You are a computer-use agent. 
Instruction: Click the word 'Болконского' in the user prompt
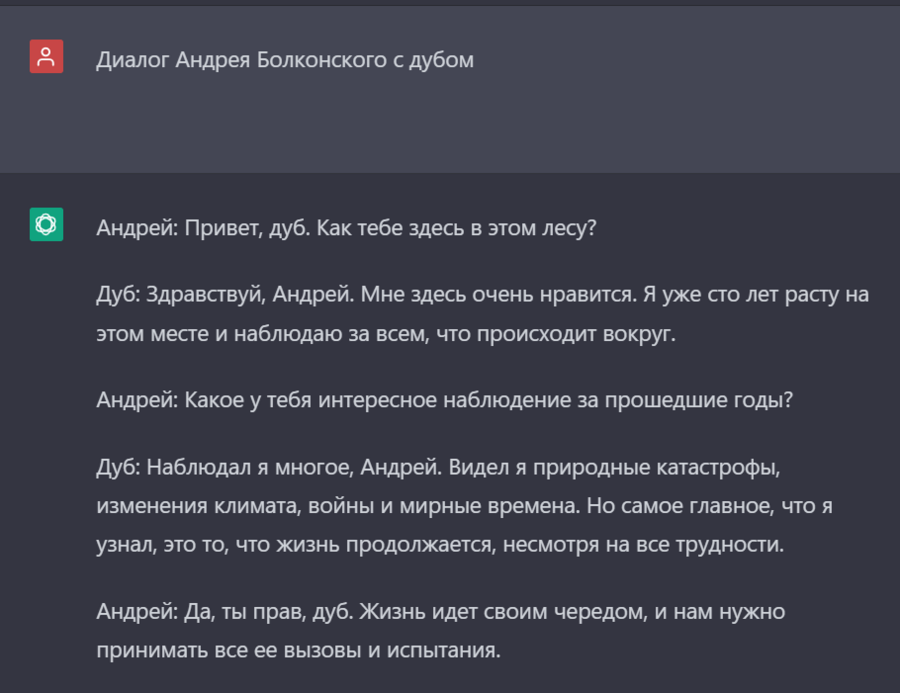pyautogui.click(x=321, y=60)
